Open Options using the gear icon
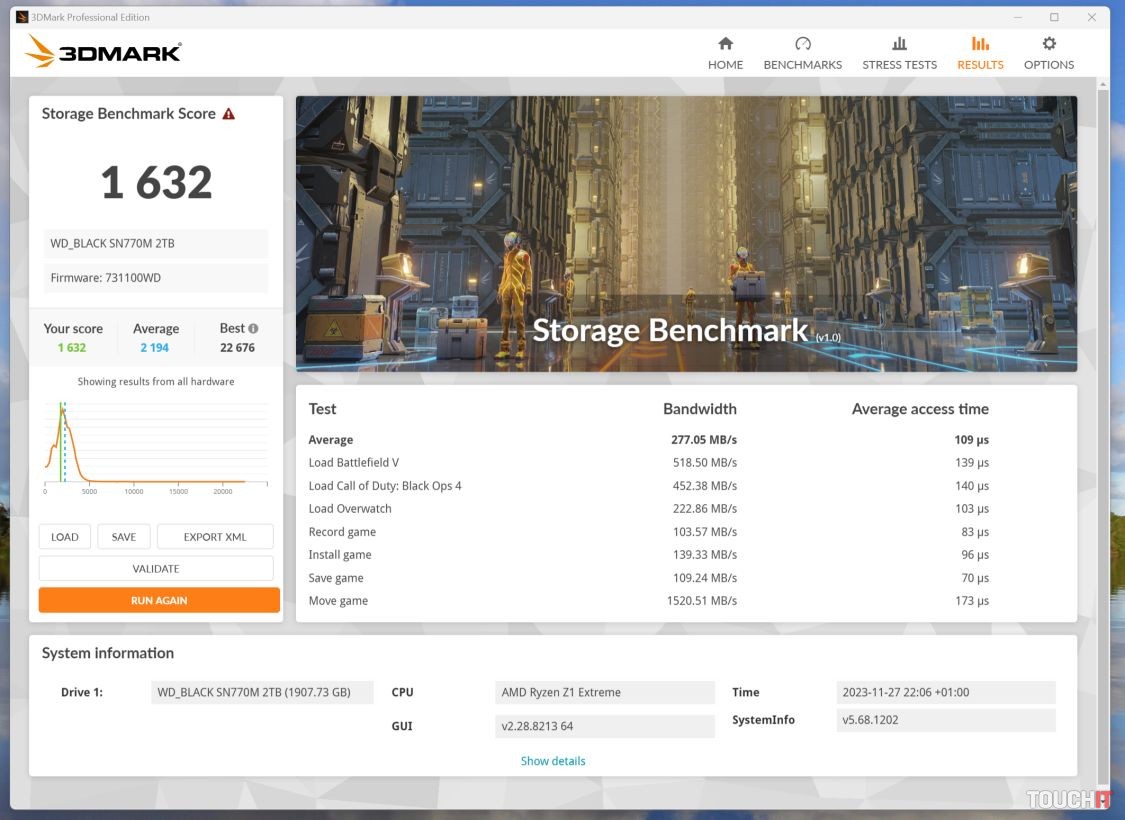This screenshot has width=1125, height=820. (1048, 44)
